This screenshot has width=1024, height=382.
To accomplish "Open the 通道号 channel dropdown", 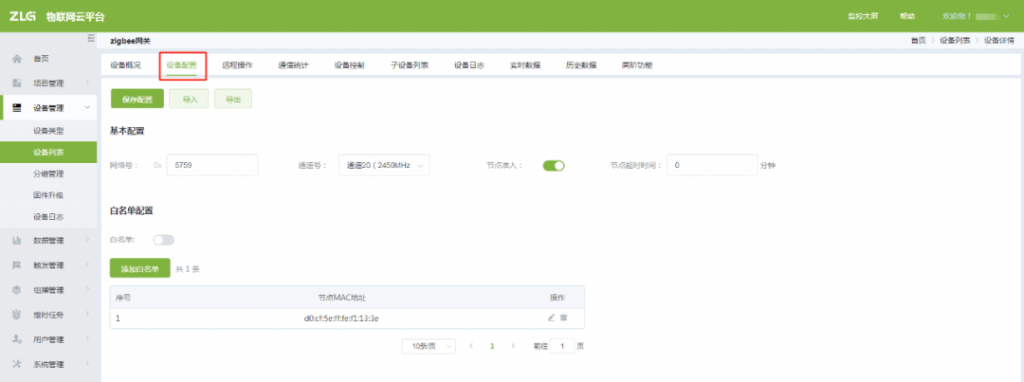I will pos(384,166).
